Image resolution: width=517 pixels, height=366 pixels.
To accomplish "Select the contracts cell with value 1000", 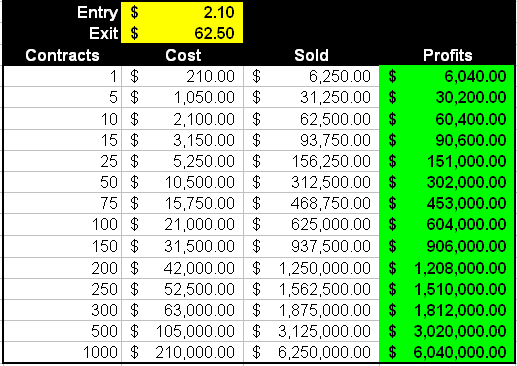I will click(62, 352).
